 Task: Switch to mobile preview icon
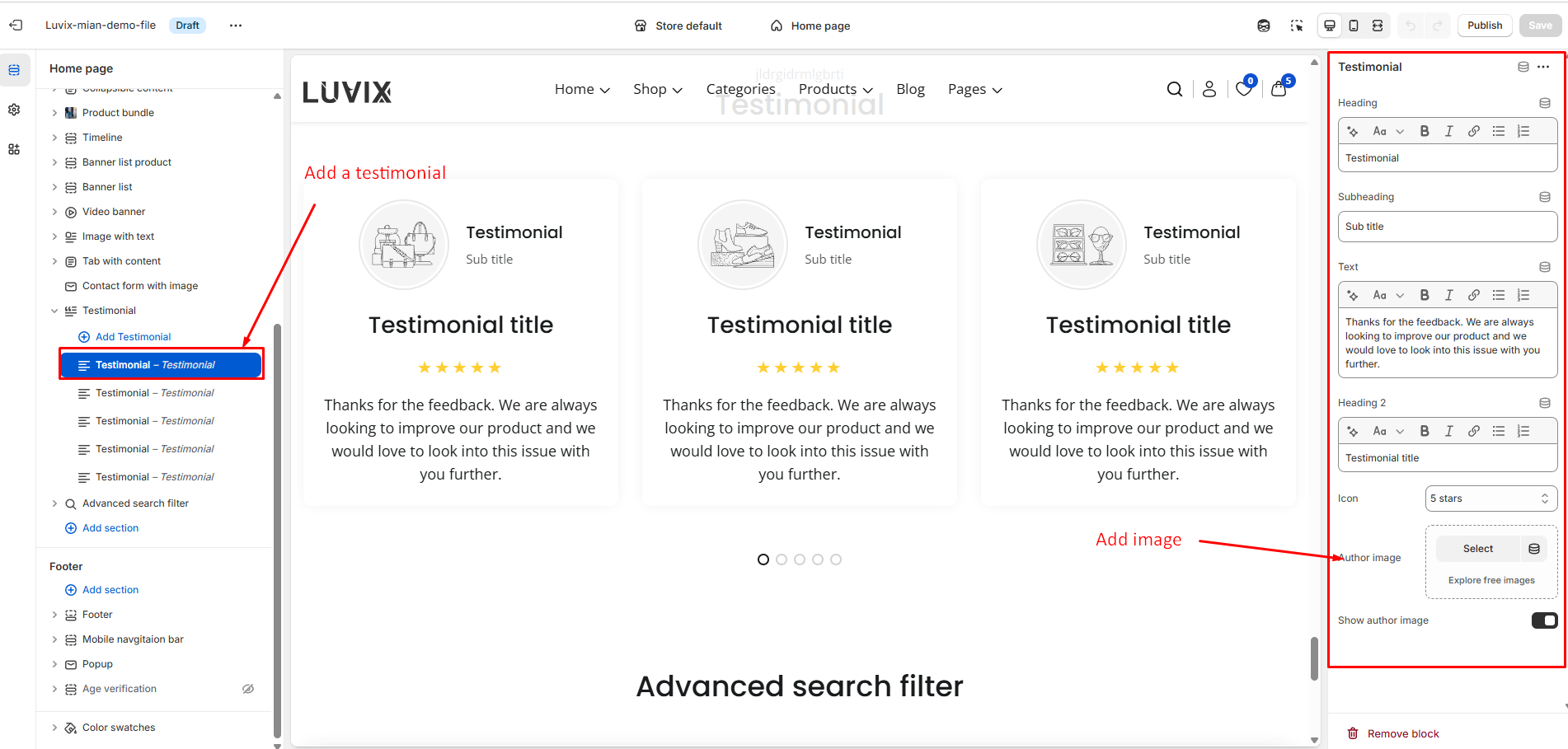point(1354,26)
